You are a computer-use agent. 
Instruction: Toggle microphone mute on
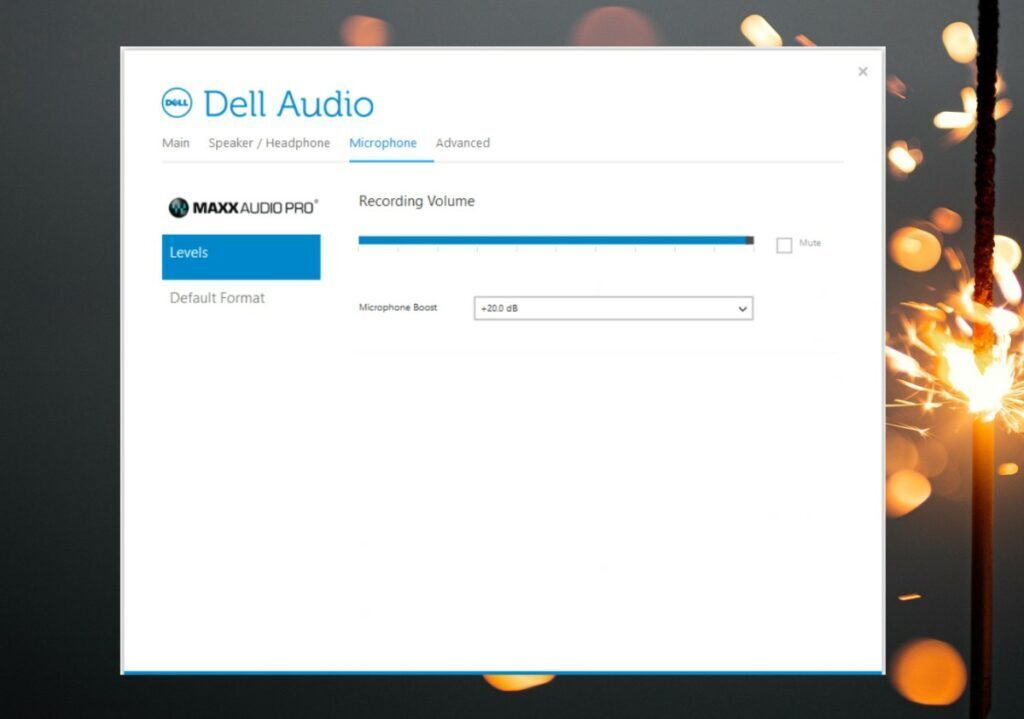[x=784, y=243]
